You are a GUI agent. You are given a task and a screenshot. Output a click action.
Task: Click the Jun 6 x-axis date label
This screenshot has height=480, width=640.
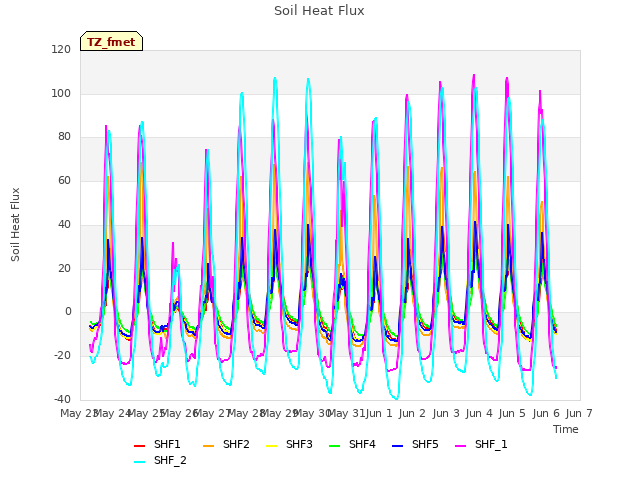[x=546, y=413]
